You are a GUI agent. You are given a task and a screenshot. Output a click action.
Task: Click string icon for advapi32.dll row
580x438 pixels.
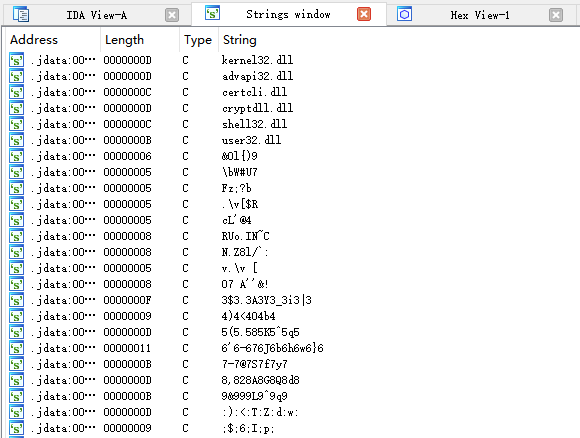click(x=17, y=76)
